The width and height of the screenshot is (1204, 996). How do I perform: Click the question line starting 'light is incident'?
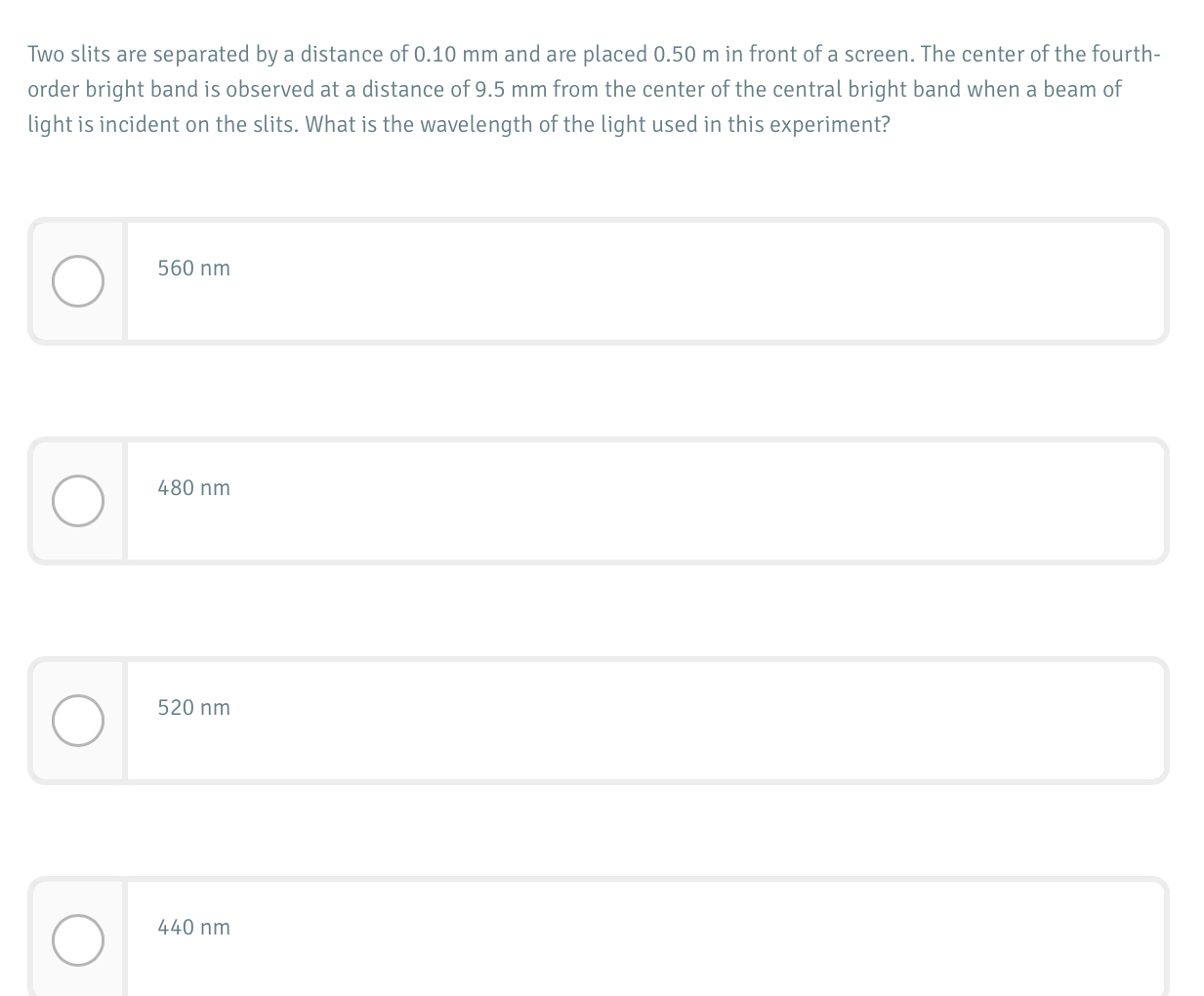coord(459,124)
